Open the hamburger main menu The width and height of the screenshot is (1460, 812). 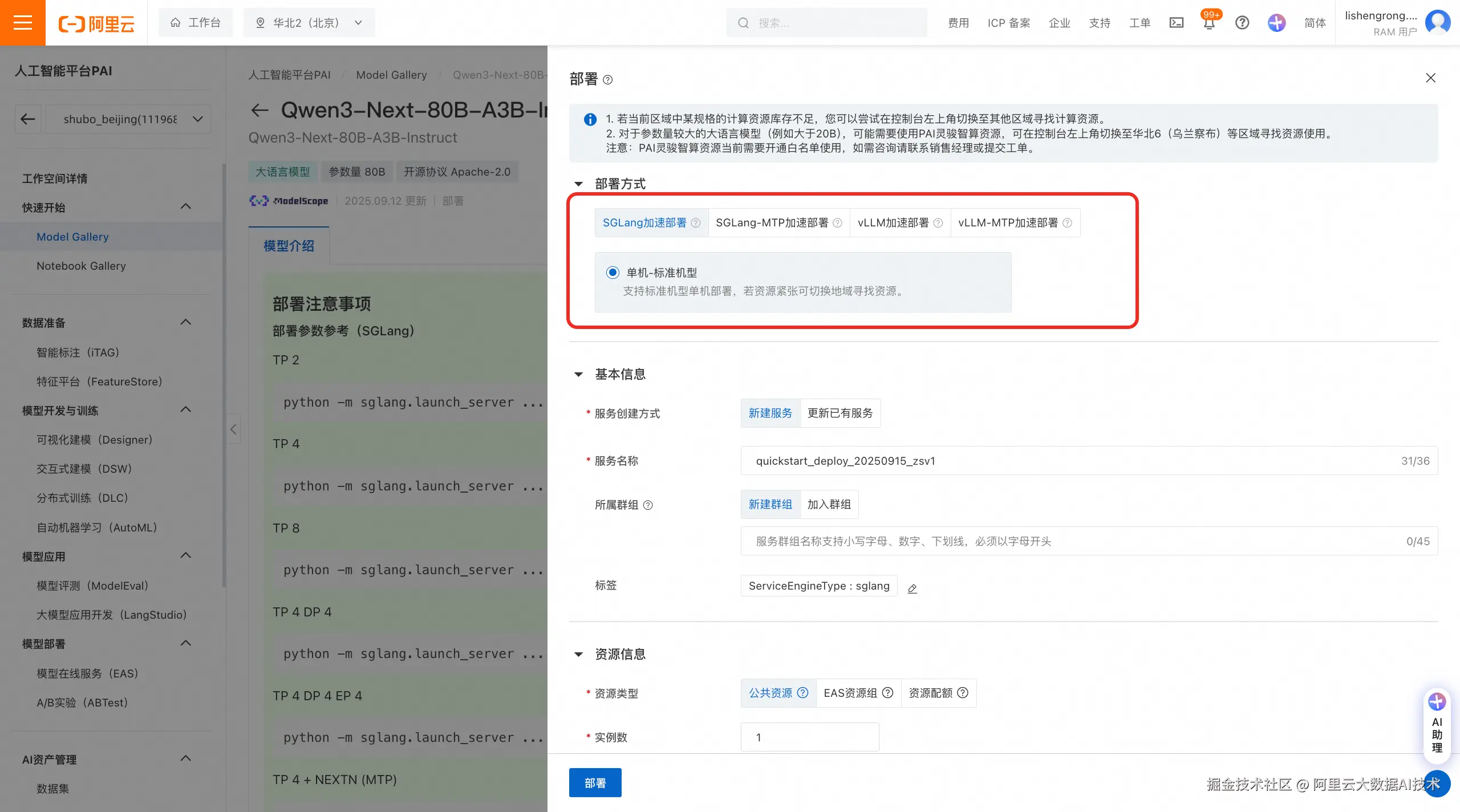point(23,23)
